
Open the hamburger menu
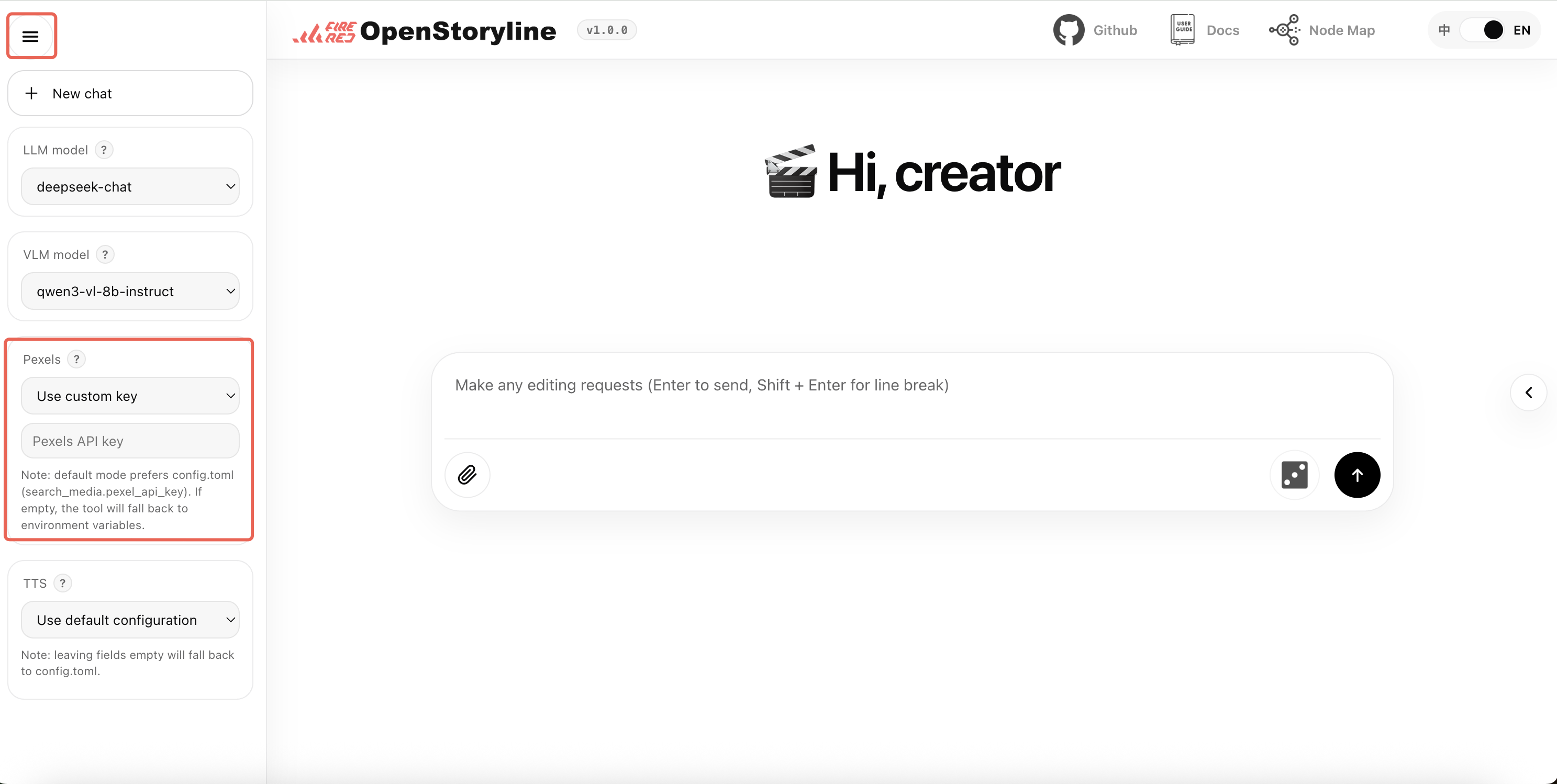click(x=31, y=36)
